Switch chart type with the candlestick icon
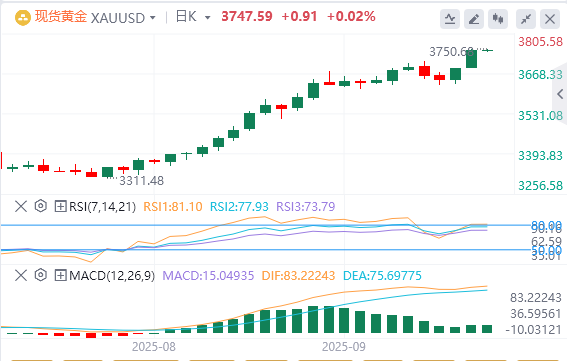567x361 pixels. [x=498, y=19]
